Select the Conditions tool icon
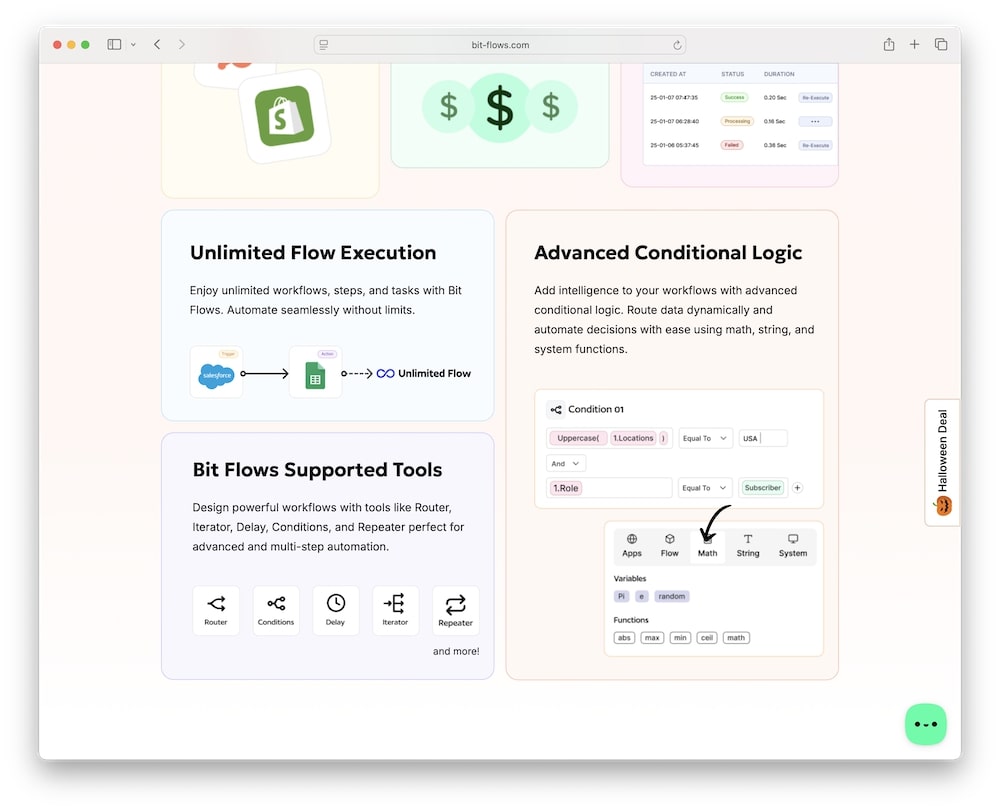Viewport: 1000px width, 811px height. (276, 610)
